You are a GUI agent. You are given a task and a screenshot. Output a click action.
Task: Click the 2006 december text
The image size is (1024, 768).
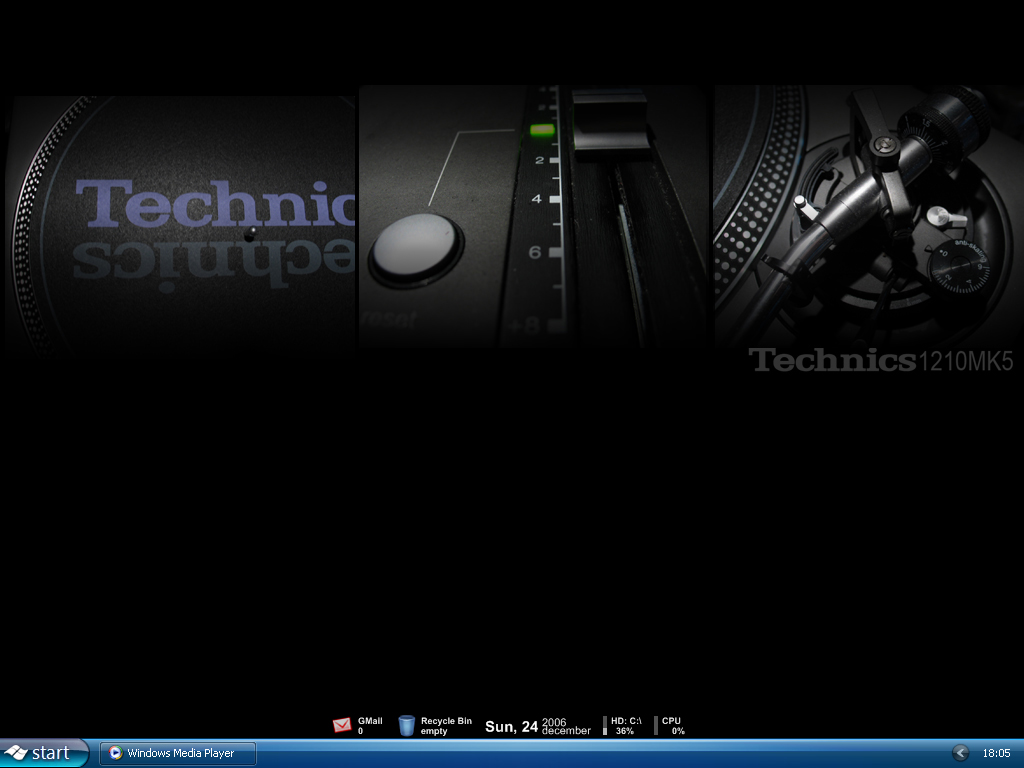coord(566,726)
